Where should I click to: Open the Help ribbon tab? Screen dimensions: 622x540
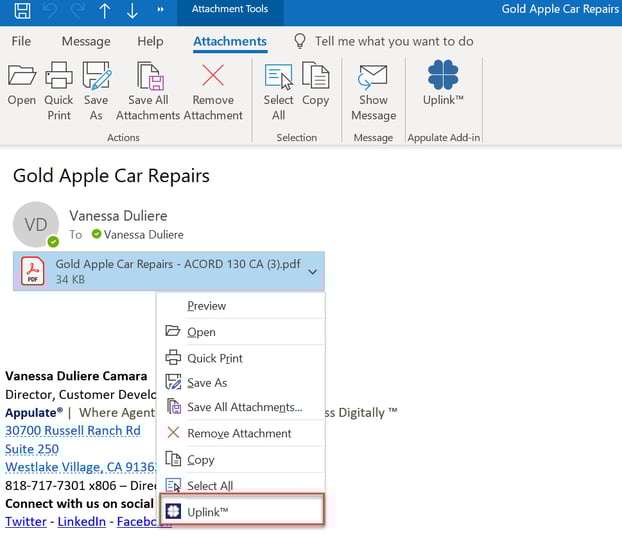coord(150,41)
